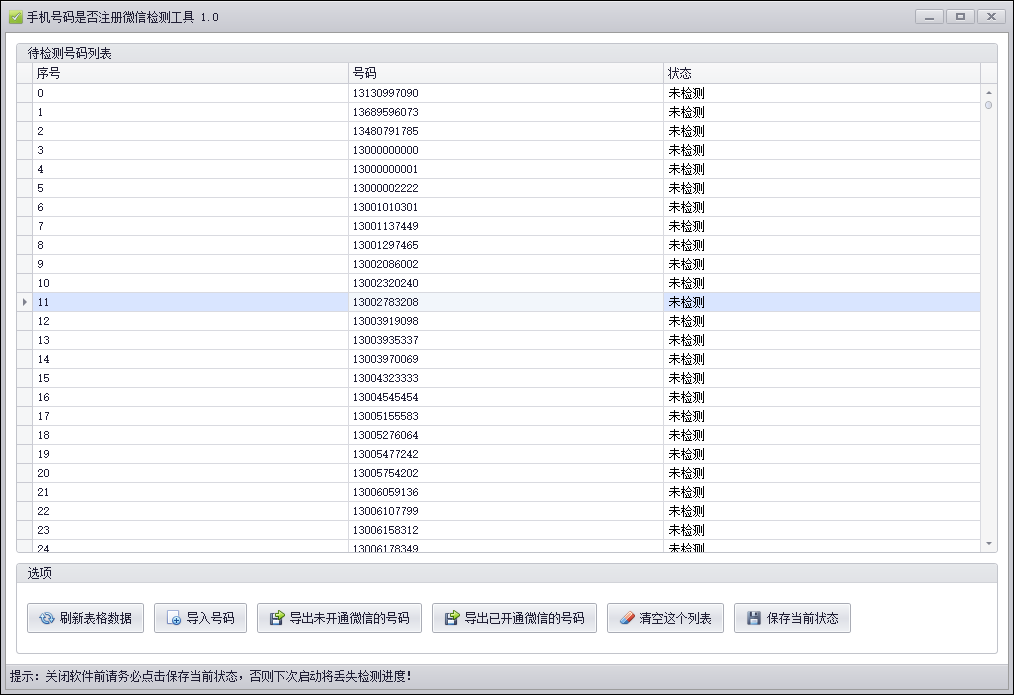Click the eraser icon on 清空这个列表
Screen dimensions: 1014x695
click(627, 618)
